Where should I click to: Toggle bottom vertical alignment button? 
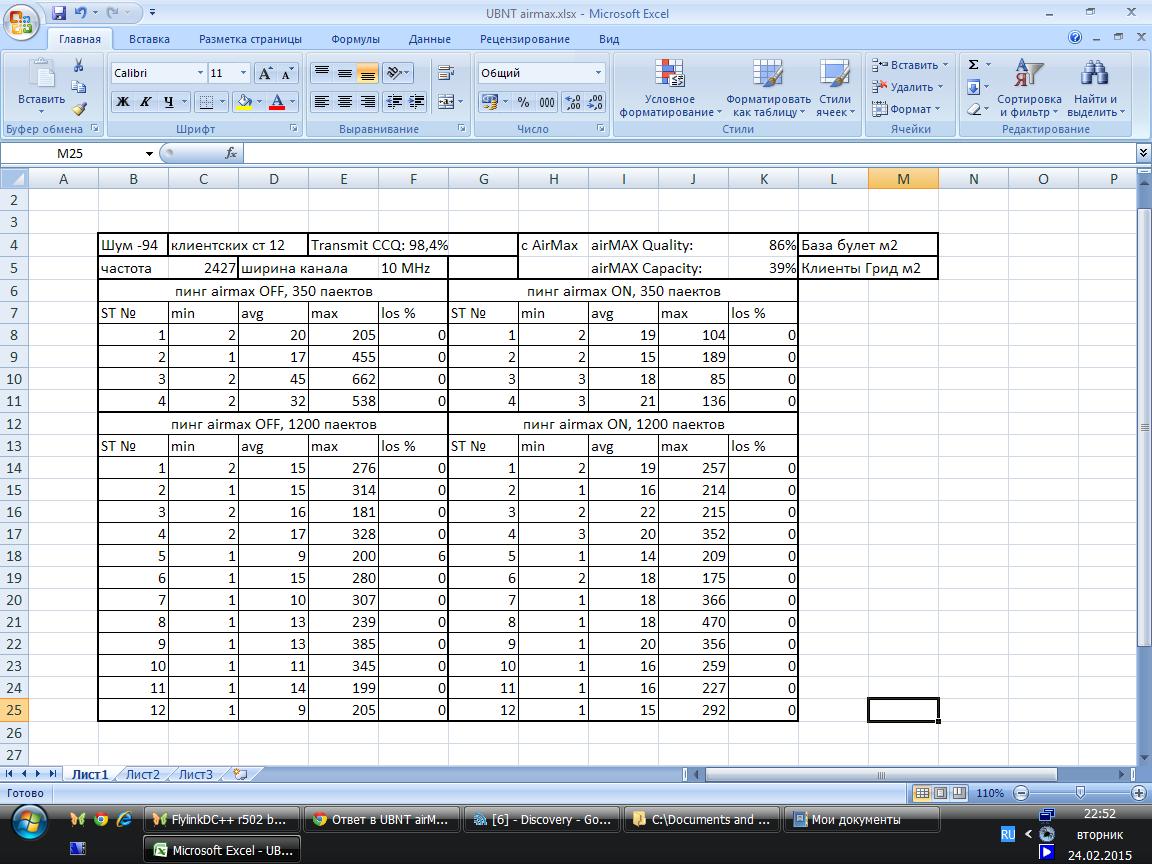(x=367, y=73)
